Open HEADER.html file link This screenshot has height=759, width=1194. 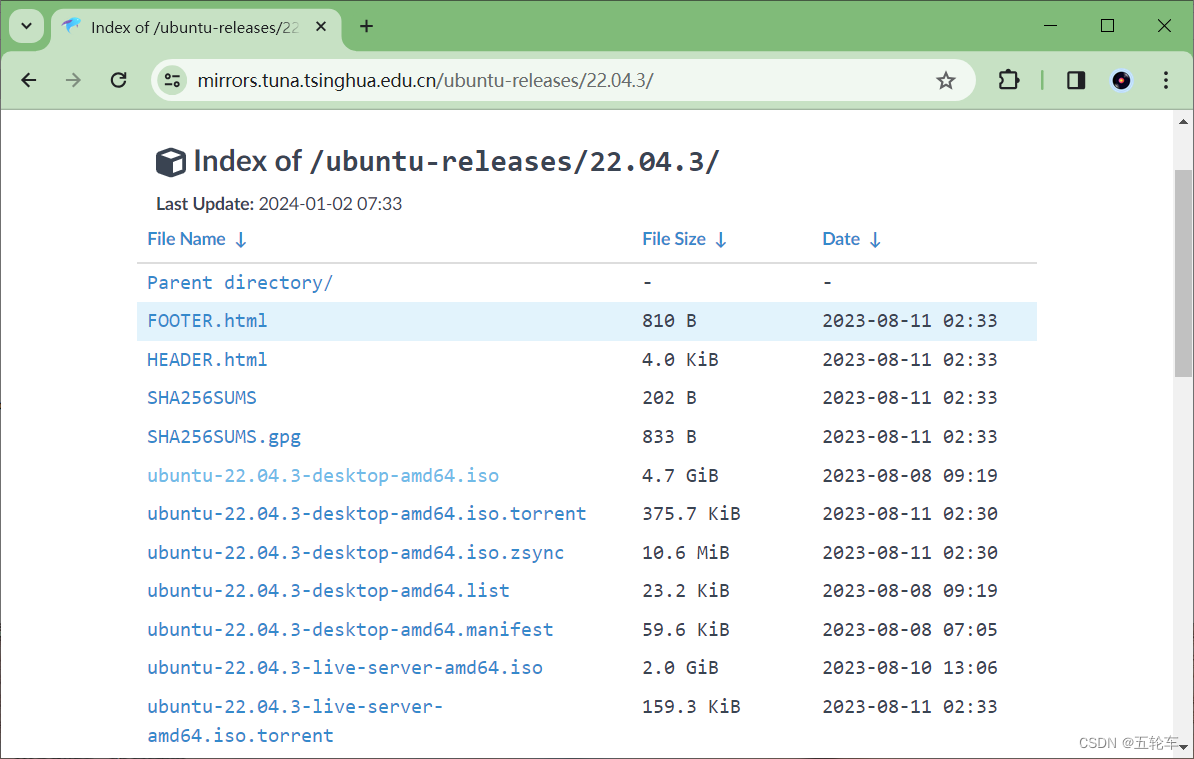[x=207, y=359]
